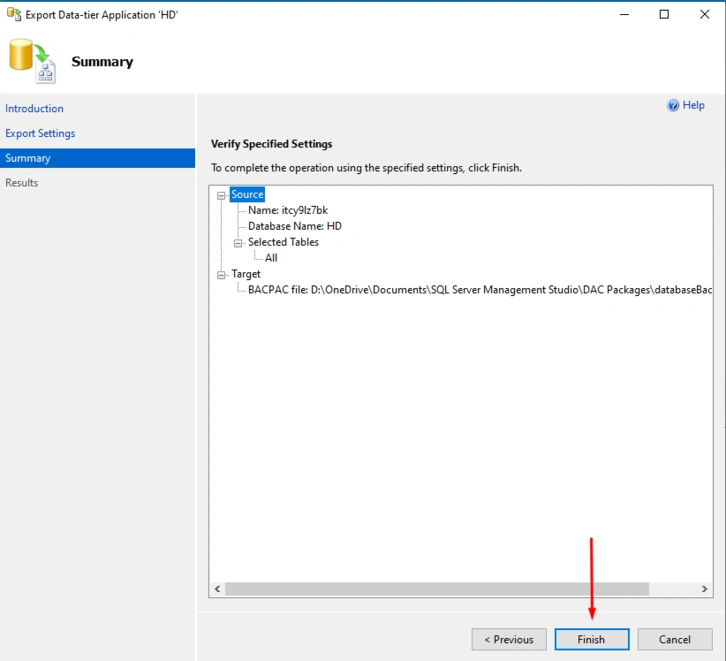Select the 'Database Name: HD' row
Image resolution: width=726 pixels, height=661 pixels.
coord(294,226)
